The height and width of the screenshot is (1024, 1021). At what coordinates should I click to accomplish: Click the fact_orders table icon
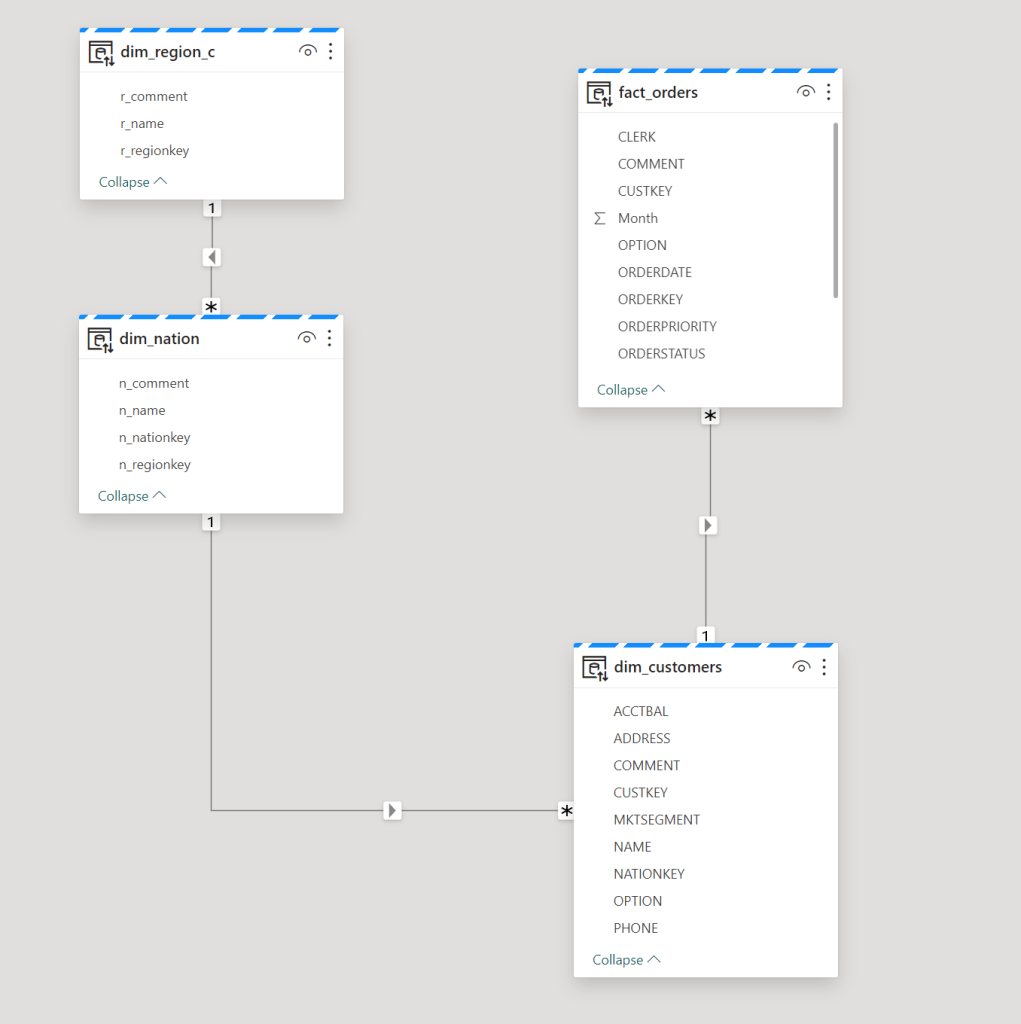point(599,94)
